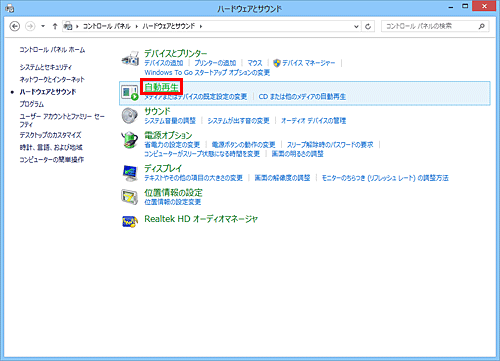Expand the address bar history dropdown
Image resolution: width=500 pixels, height=361 pixels.
click(356, 26)
